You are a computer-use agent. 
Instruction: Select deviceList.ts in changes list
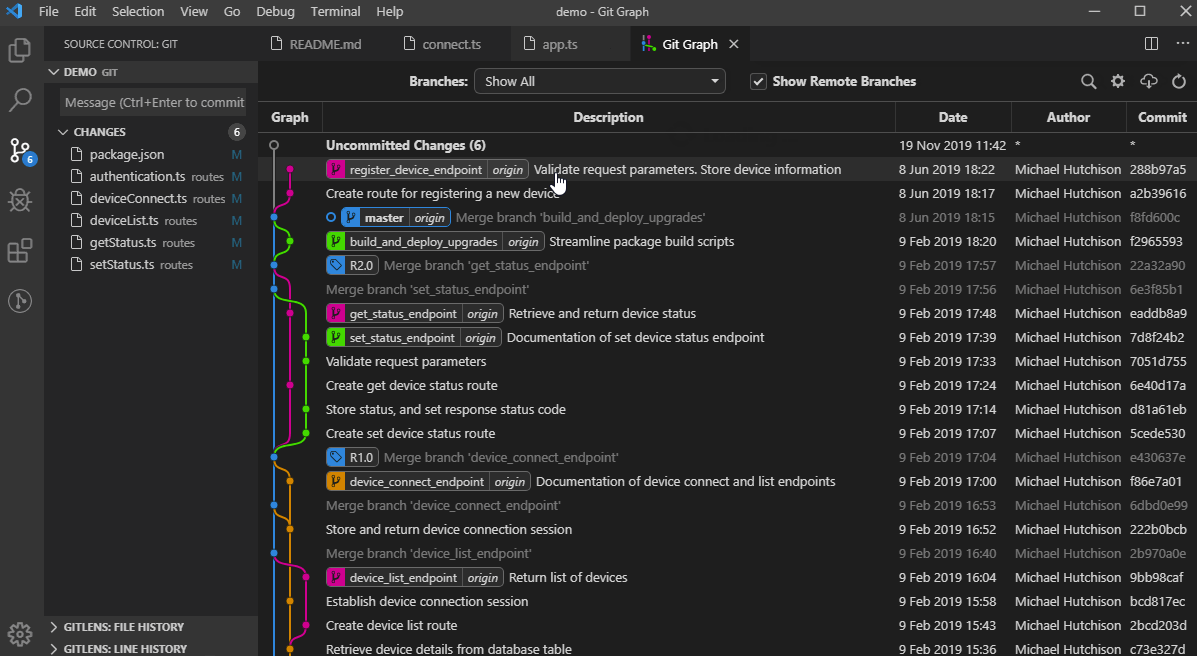point(151,221)
